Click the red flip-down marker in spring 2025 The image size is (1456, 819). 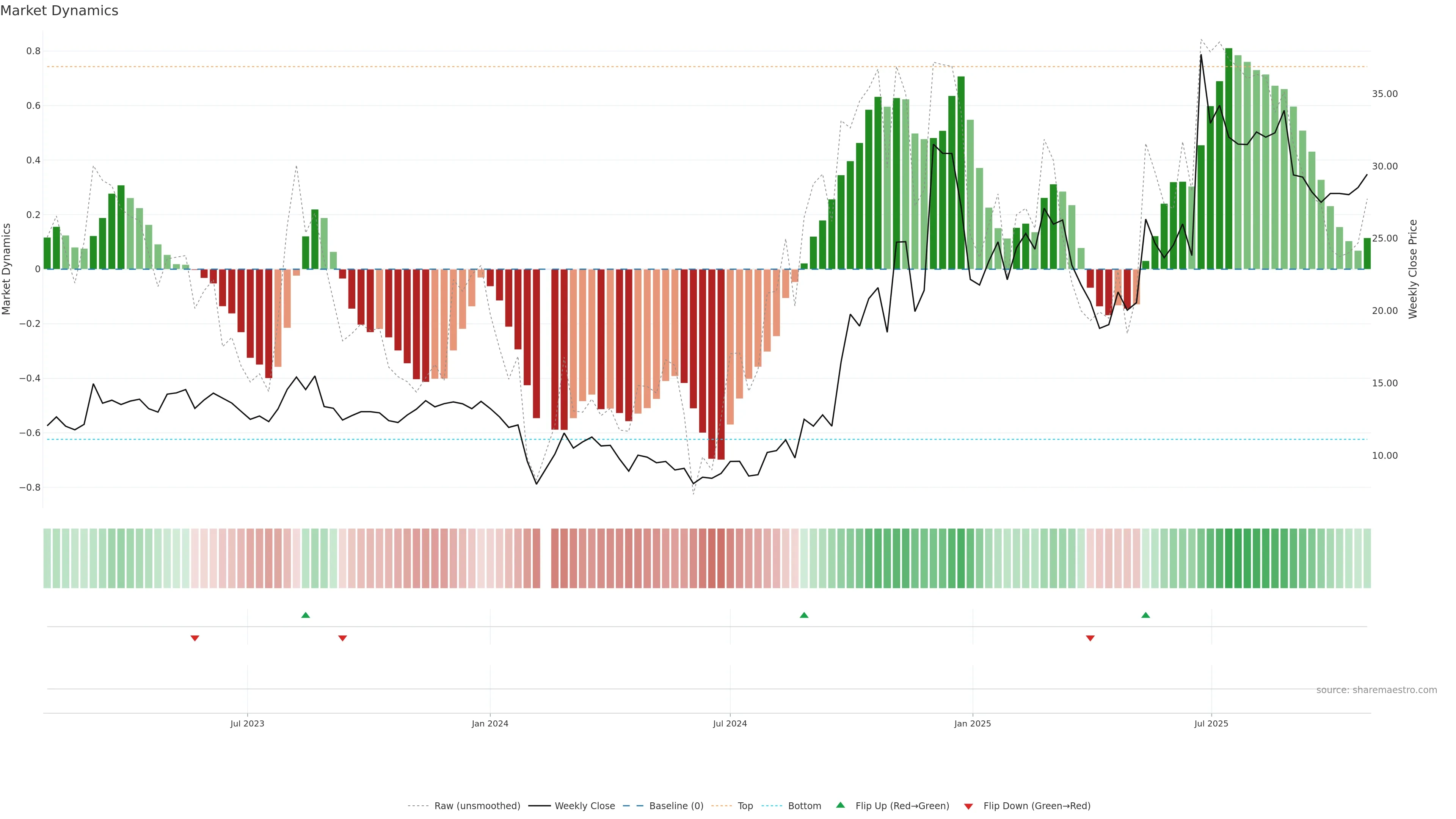click(x=1090, y=638)
